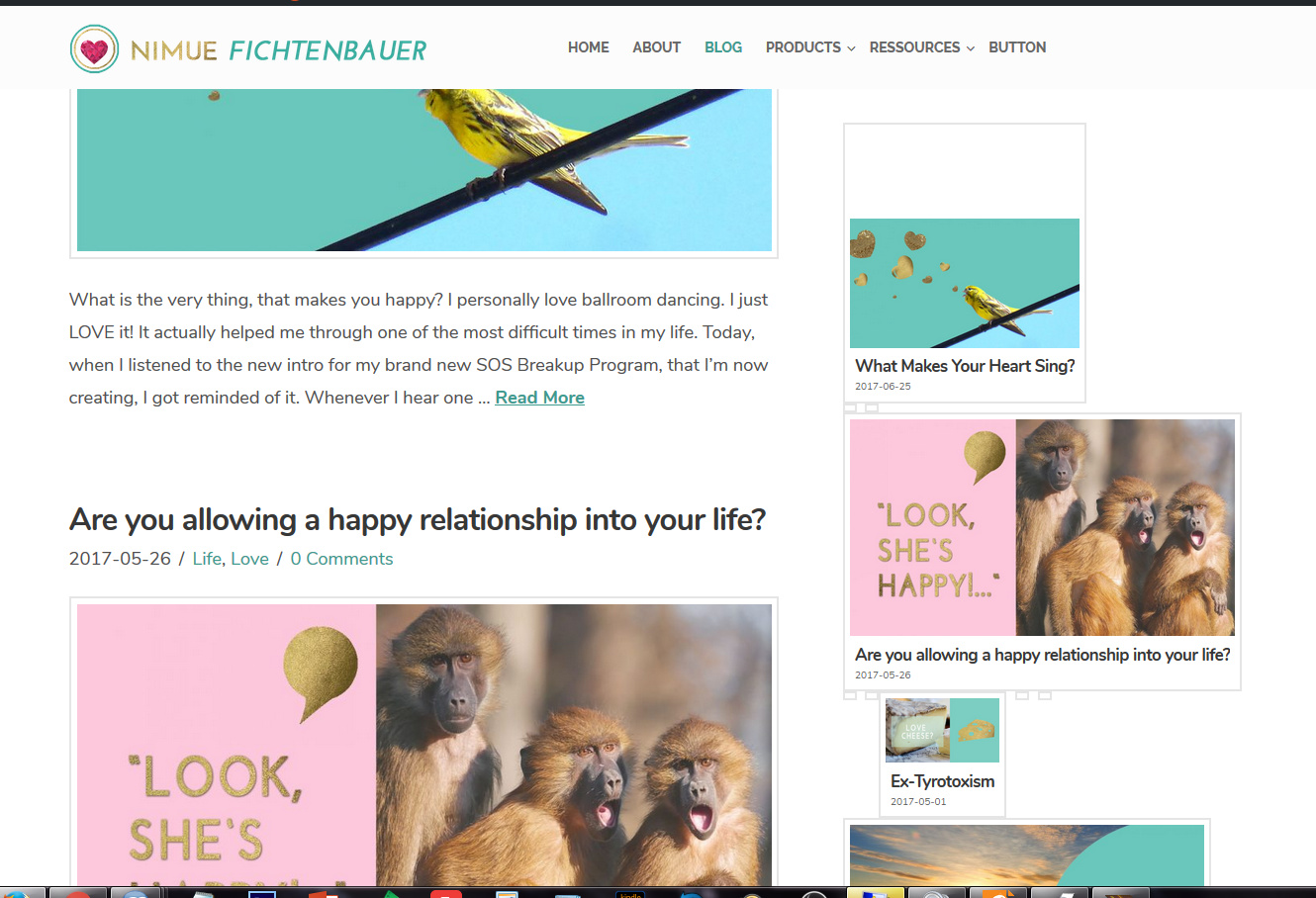Open the yellow bird featured image
1316x898 pixels.
coord(424,170)
